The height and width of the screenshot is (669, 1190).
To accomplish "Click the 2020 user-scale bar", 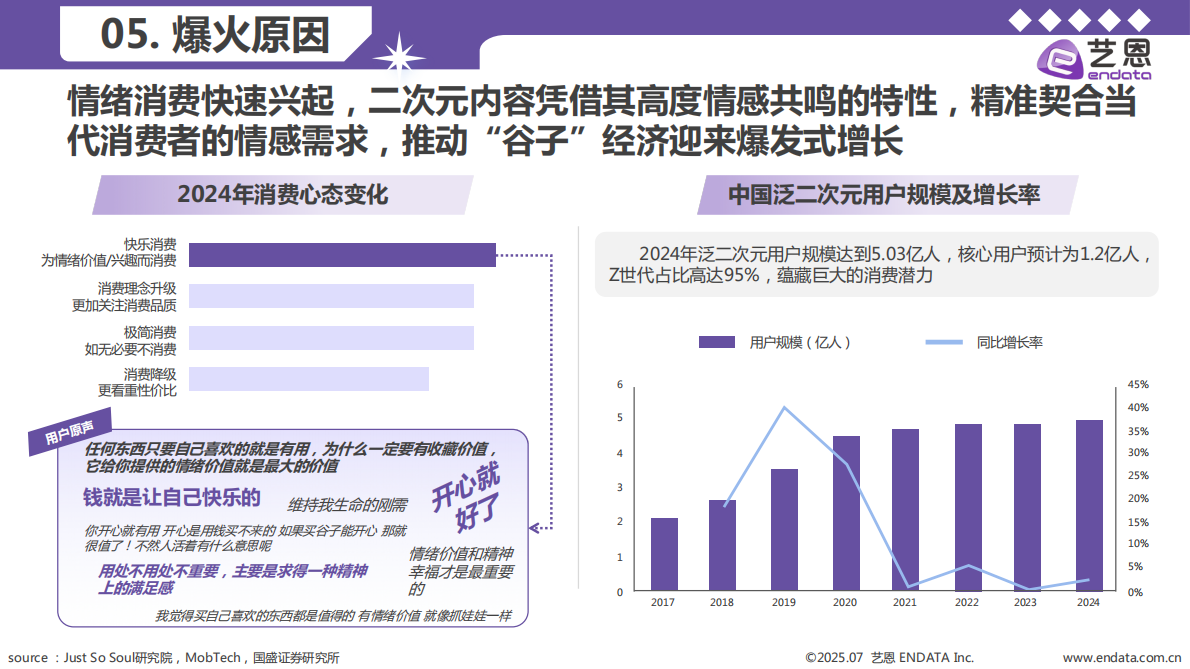I will coord(846,514).
